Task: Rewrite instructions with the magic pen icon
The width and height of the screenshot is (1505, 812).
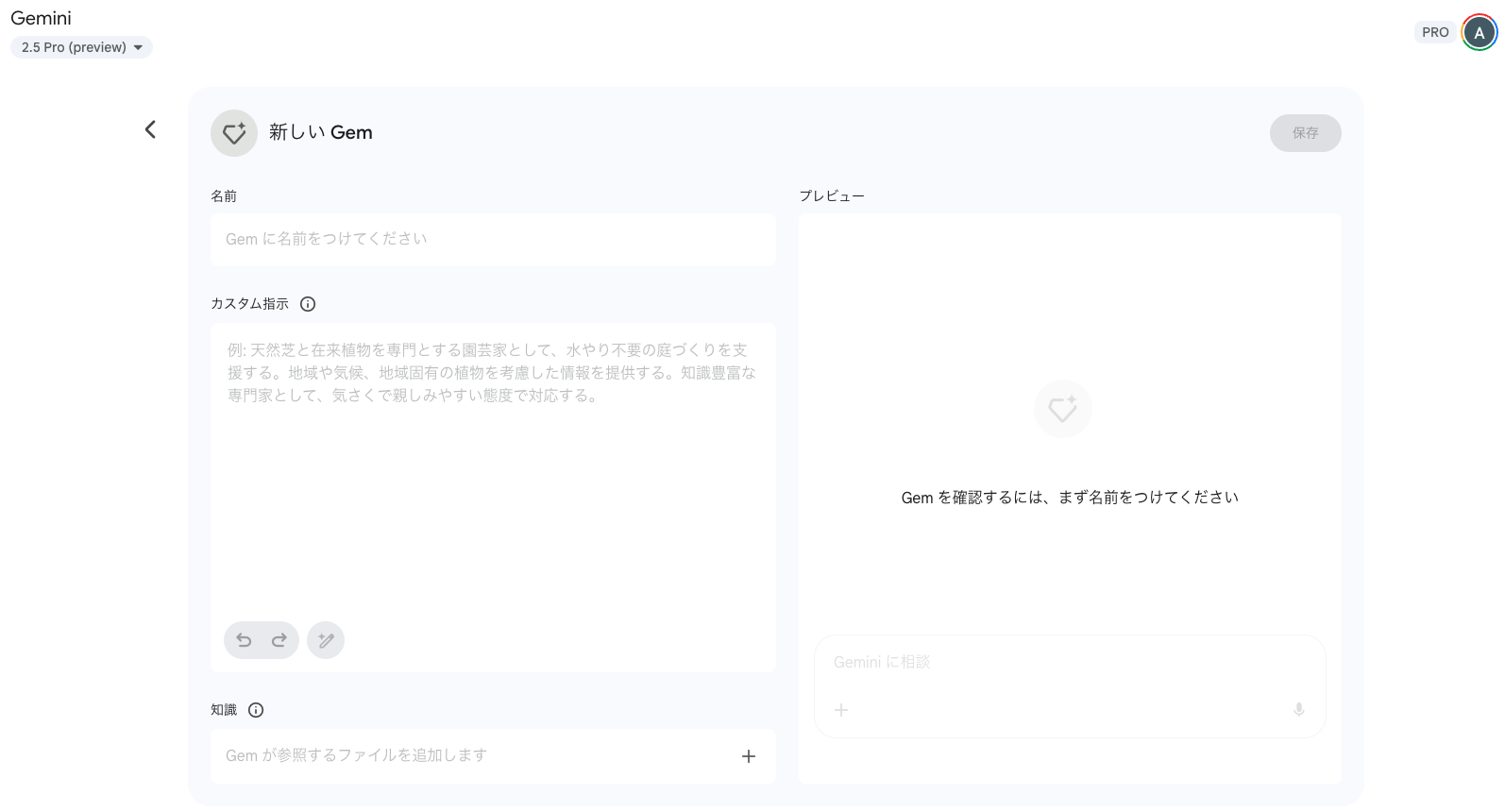Action: click(326, 640)
